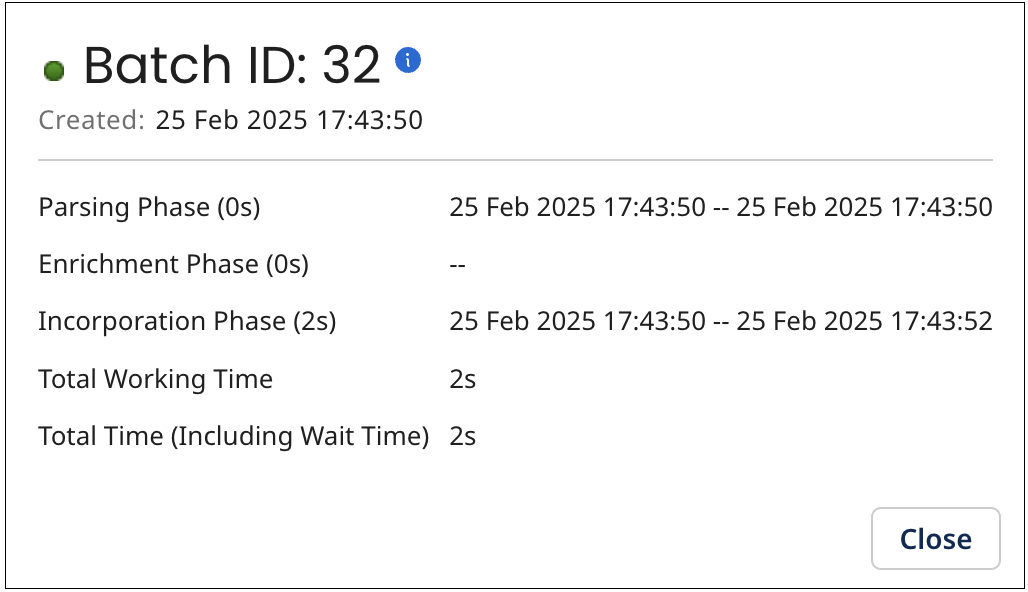Click the Total Working Time label
This screenshot has height=592, width=1028.
tap(155, 379)
